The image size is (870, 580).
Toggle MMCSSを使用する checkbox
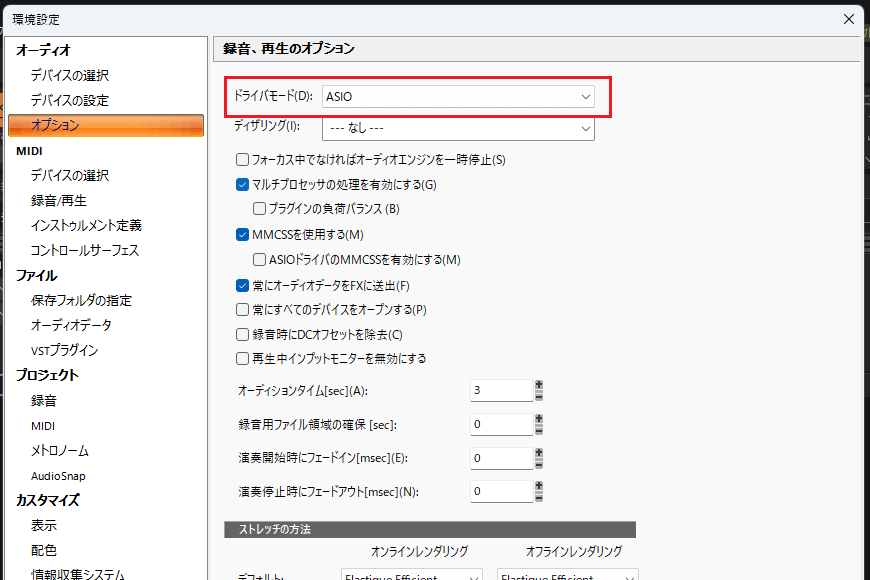coord(242,235)
